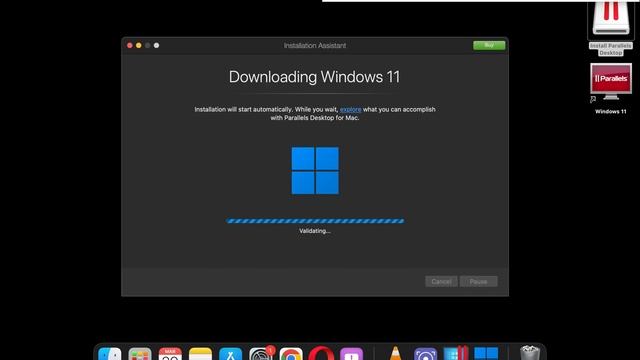Launch Opera browser from the dock
The image size is (640, 360).
coord(321,353)
